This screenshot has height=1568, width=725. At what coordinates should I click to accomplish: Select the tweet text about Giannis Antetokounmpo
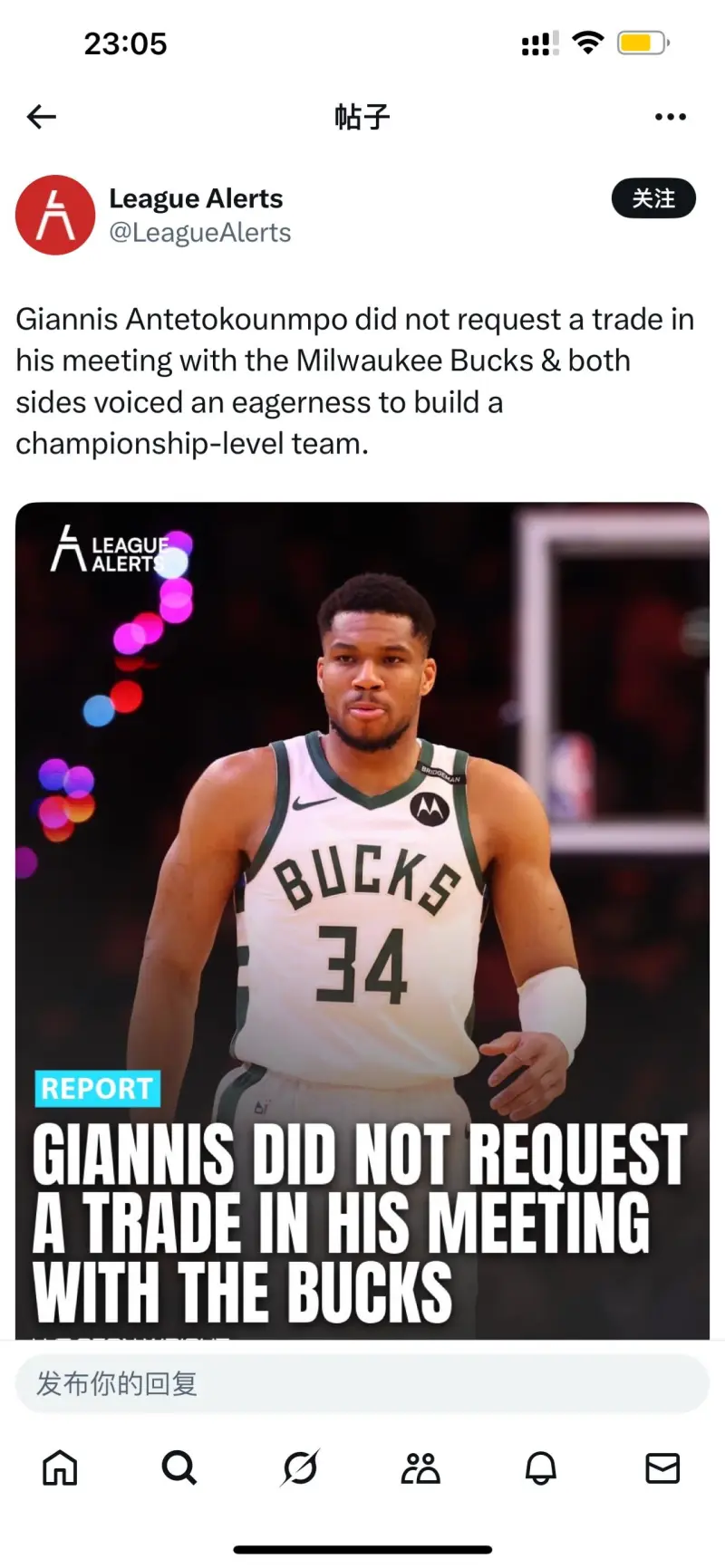(x=355, y=381)
